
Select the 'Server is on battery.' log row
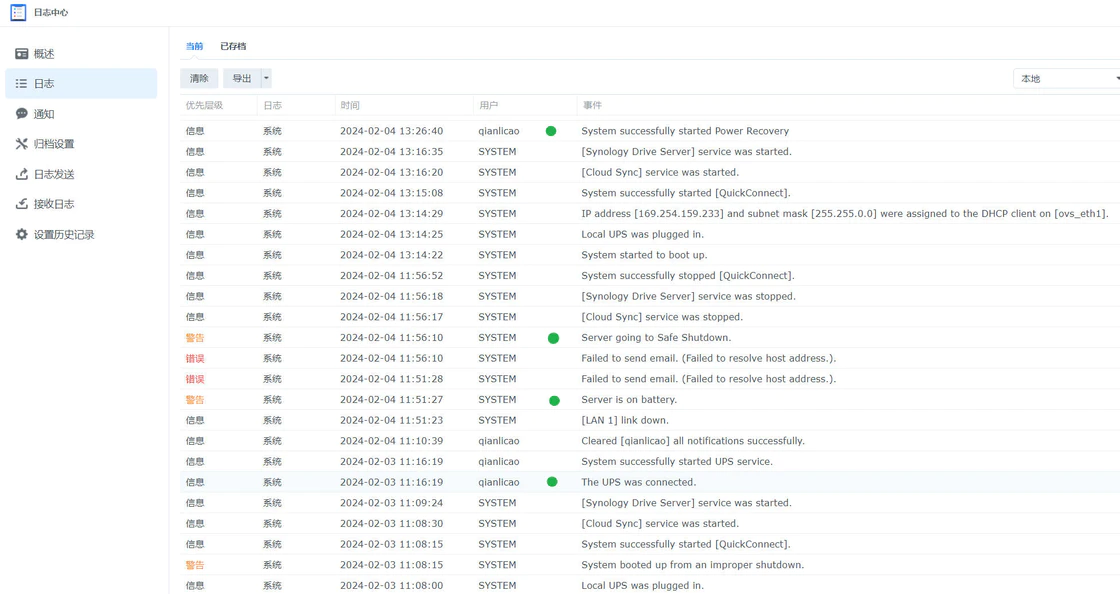629,400
